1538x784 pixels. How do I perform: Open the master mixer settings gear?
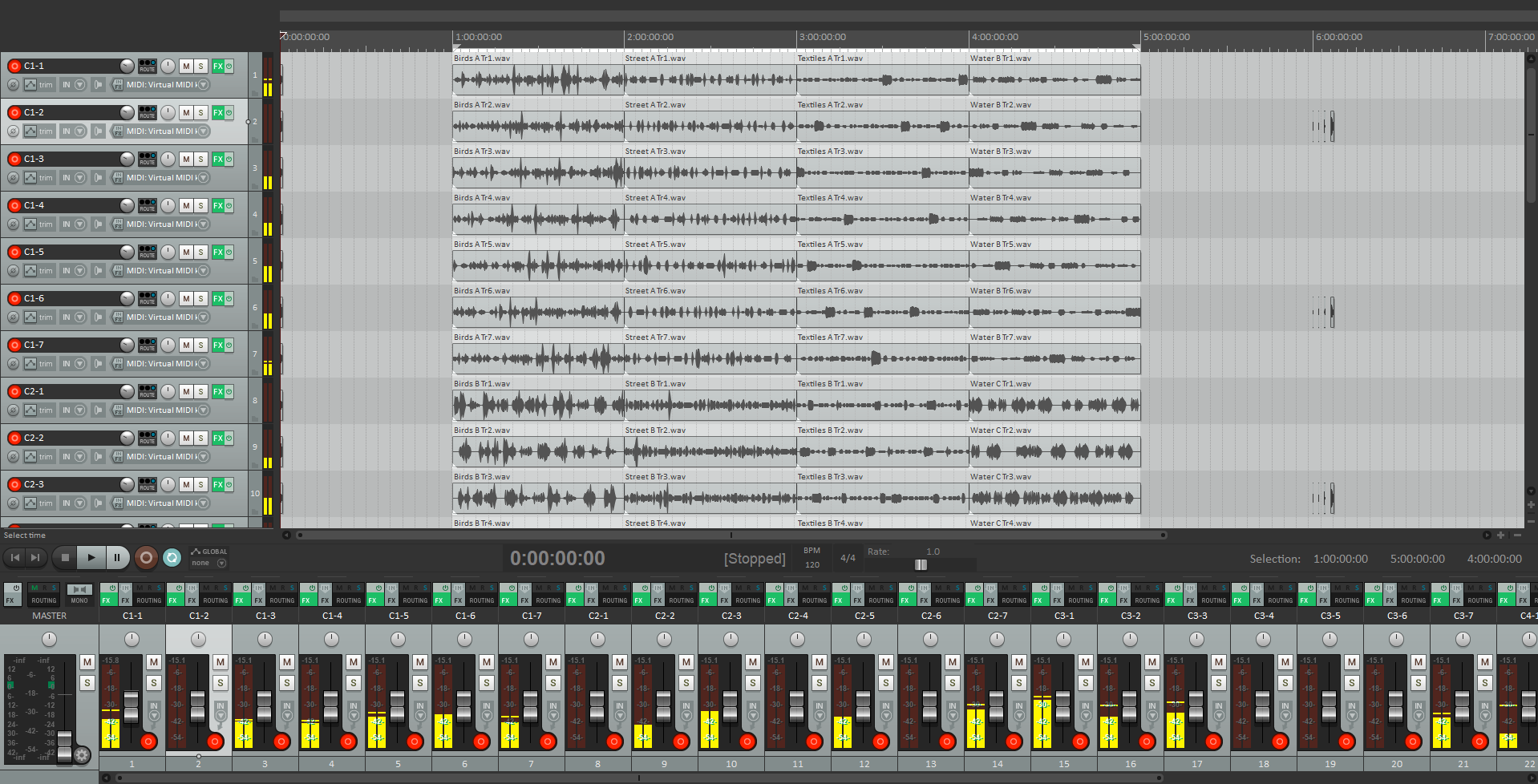pyautogui.click(x=82, y=754)
